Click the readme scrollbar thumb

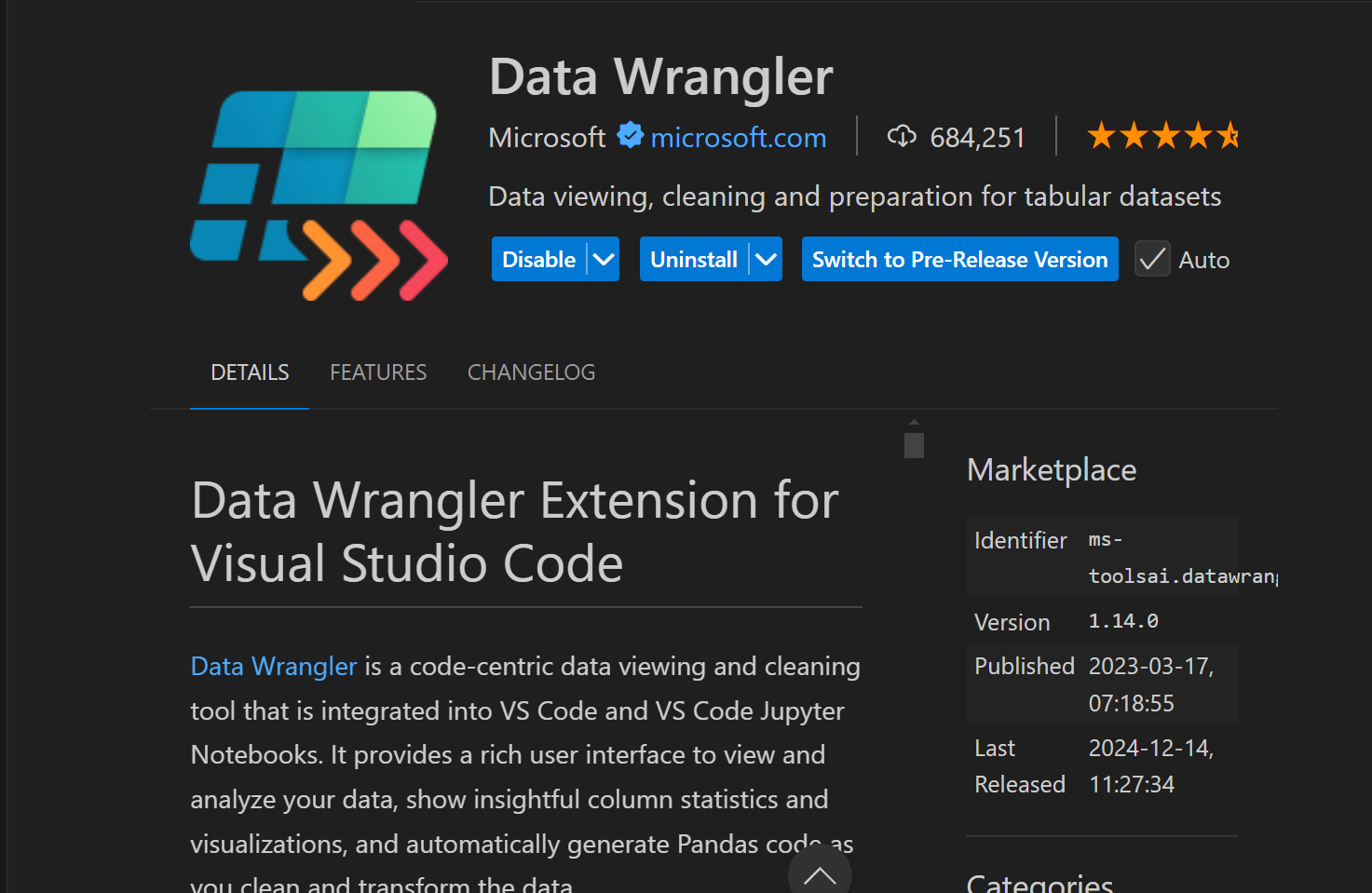(914, 445)
